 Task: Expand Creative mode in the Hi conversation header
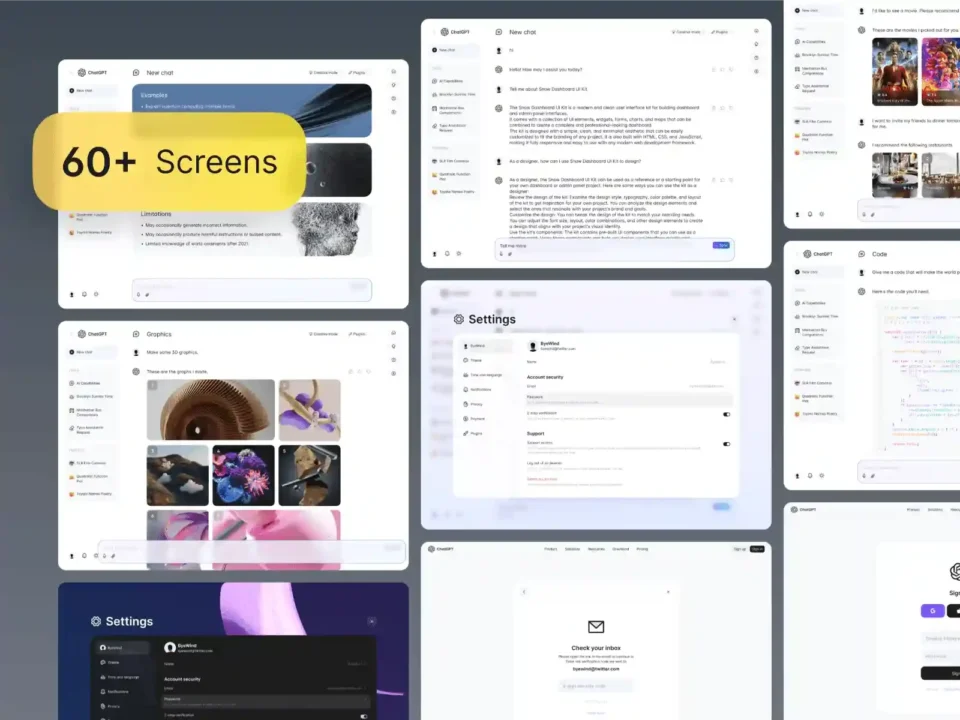coord(686,32)
